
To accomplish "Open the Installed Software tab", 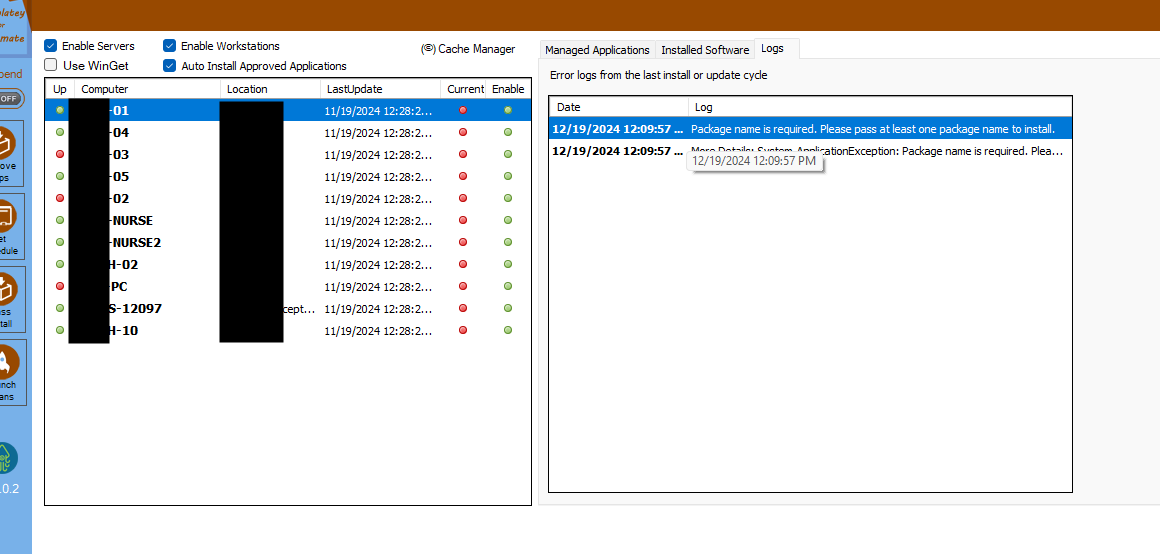I will pyautogui.click(x=705, y=50).
